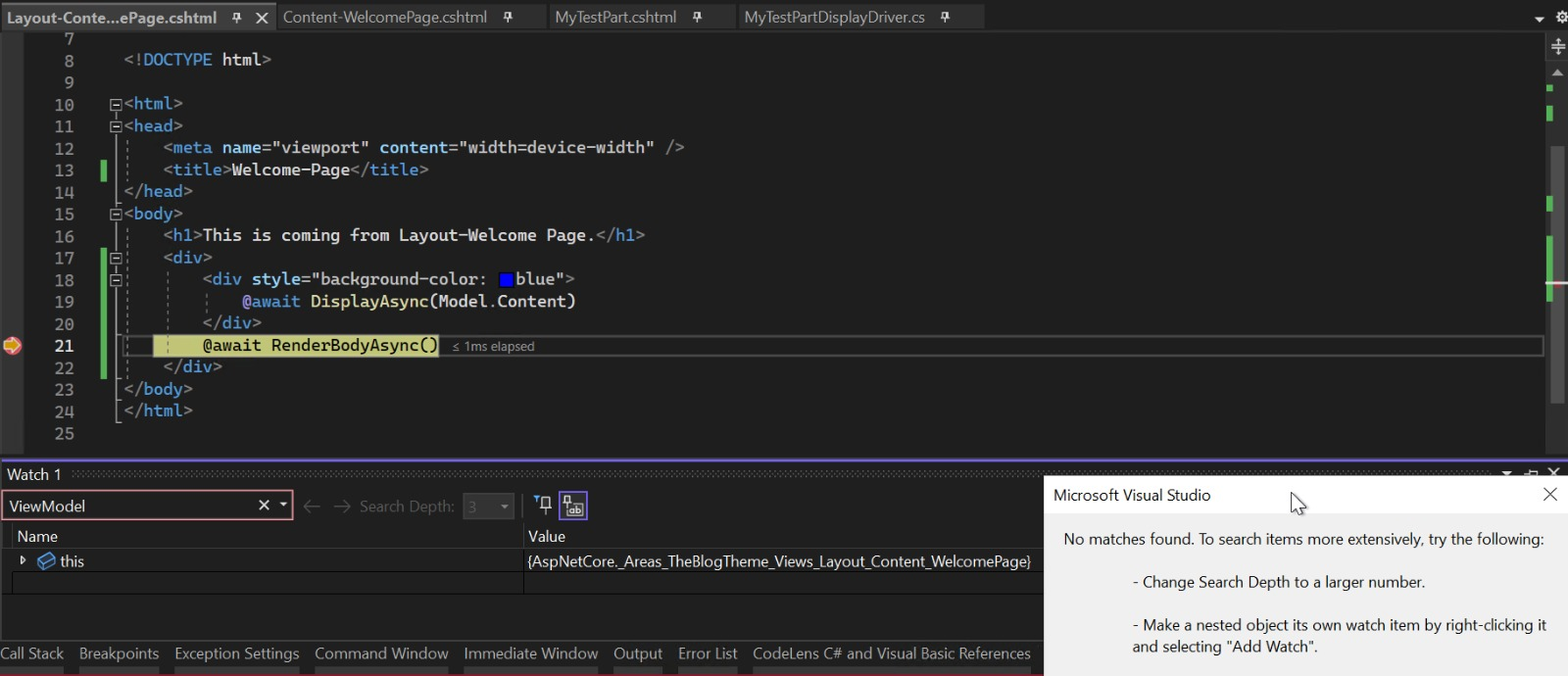
Task: Pin the MyTestPart.cshtml tab
Action: click(x=697, y=18)
